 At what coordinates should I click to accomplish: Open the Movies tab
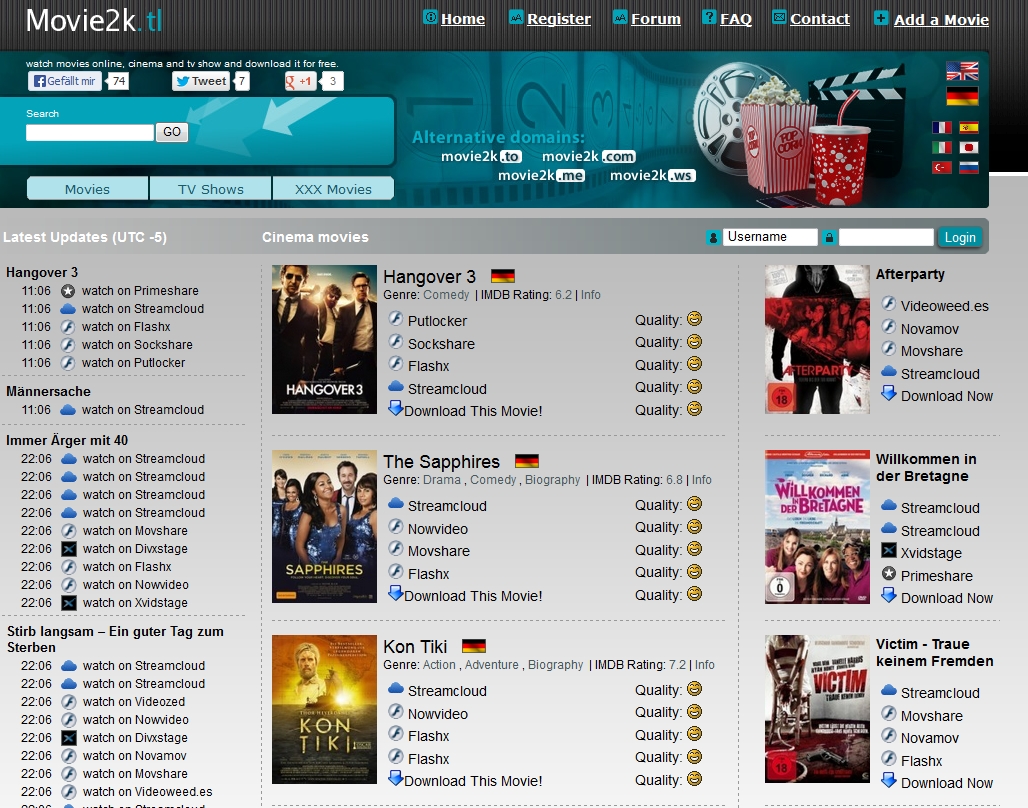87,189
